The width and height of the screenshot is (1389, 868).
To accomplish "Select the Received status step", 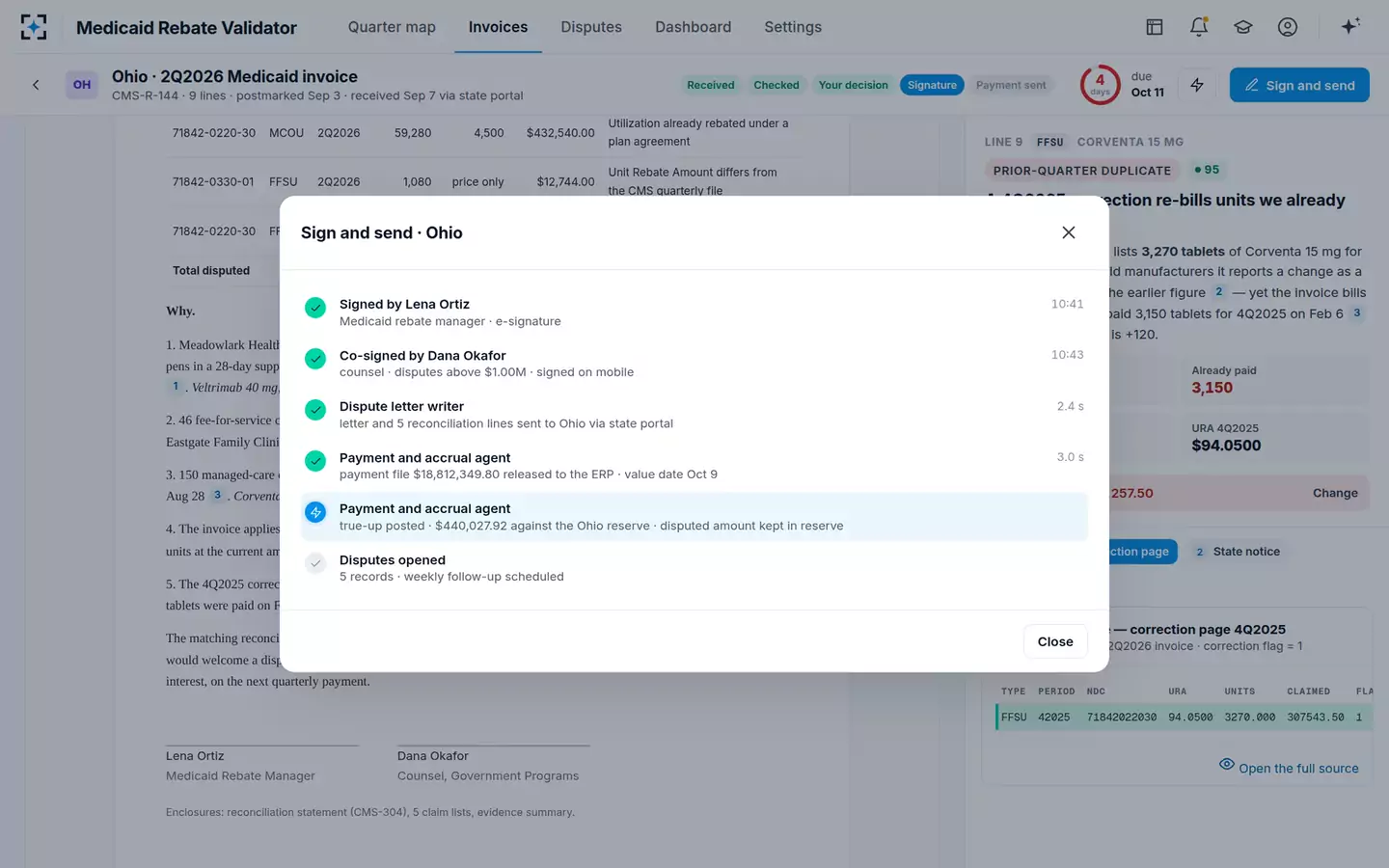I will pyautogui.click(x=711, y=85).
